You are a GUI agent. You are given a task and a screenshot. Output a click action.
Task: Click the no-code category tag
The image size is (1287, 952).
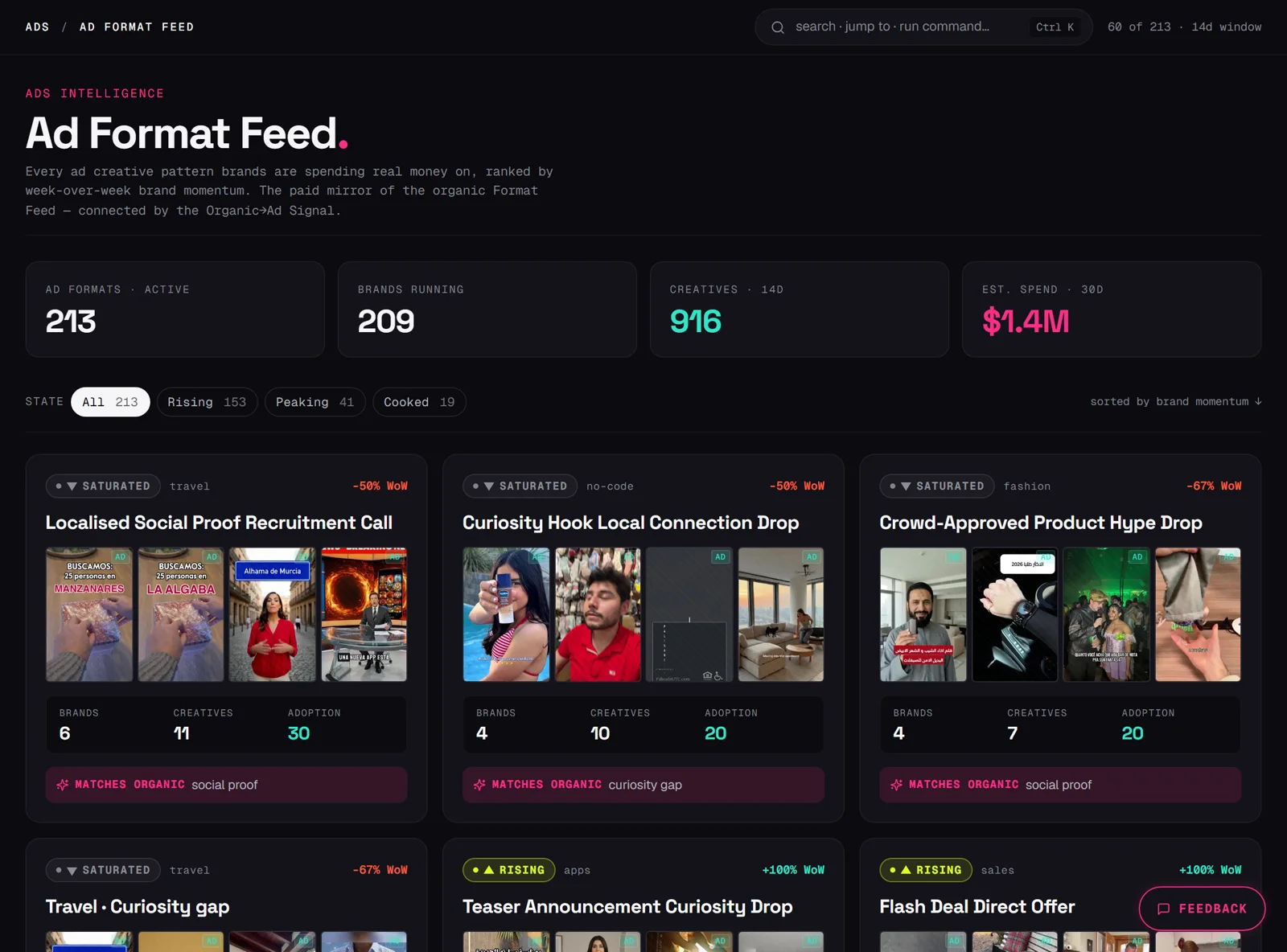click(x=610, y=486)
